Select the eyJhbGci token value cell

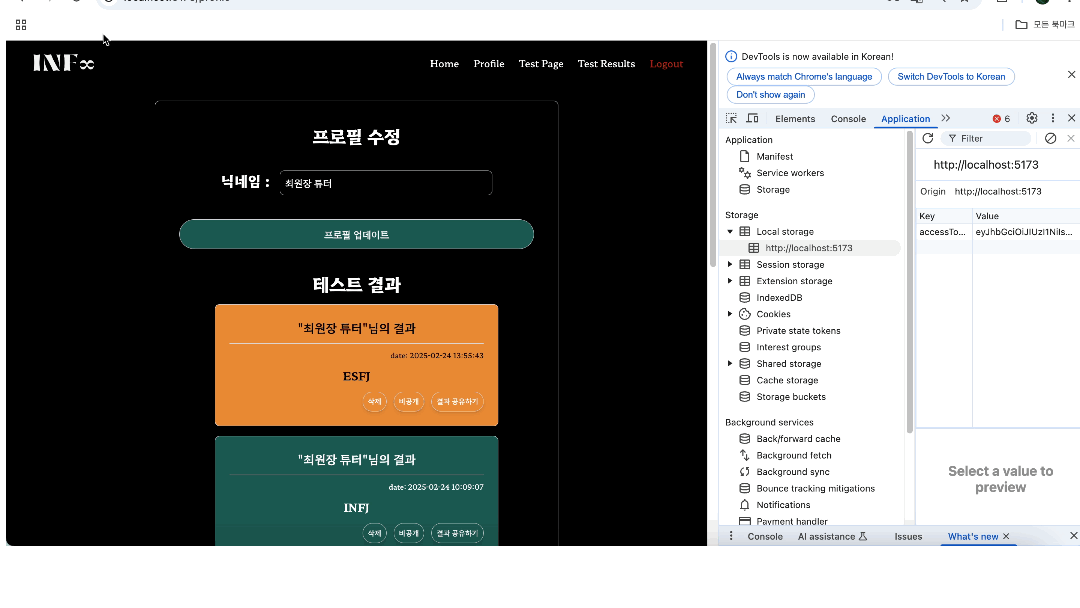pyautogui.click(x=1025, y=232)
